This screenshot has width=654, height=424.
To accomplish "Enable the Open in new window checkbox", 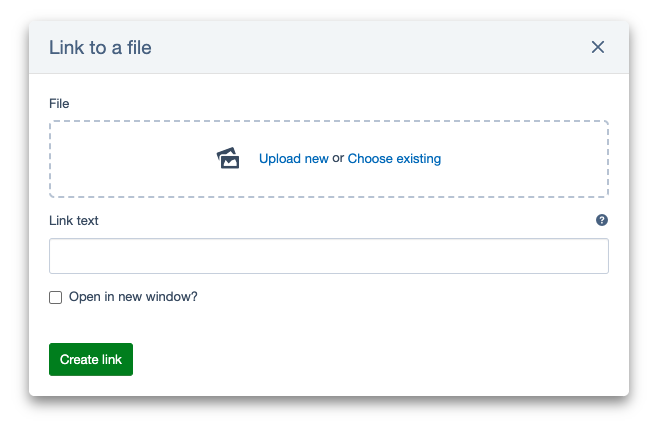I will pyautogui.click(x=56, y=297).
